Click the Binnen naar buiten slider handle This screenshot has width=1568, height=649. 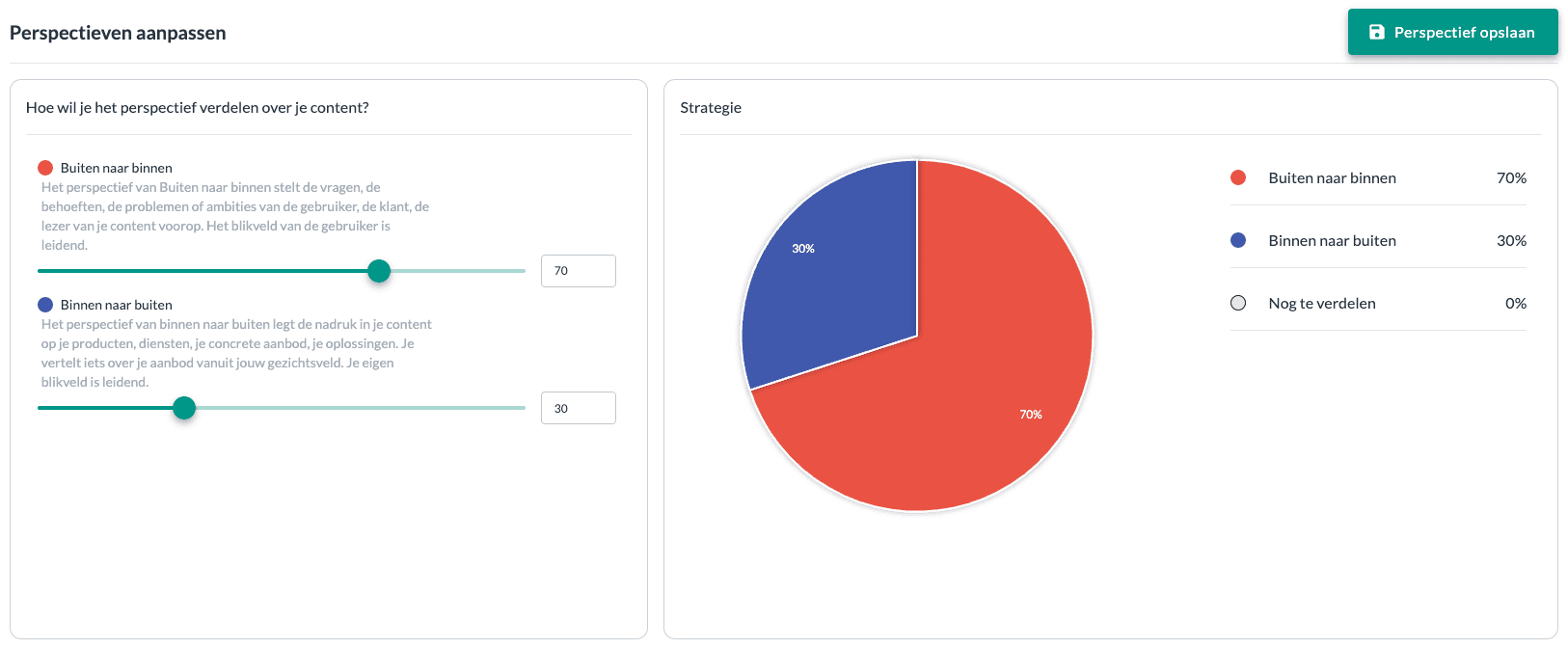coord(184,408)
